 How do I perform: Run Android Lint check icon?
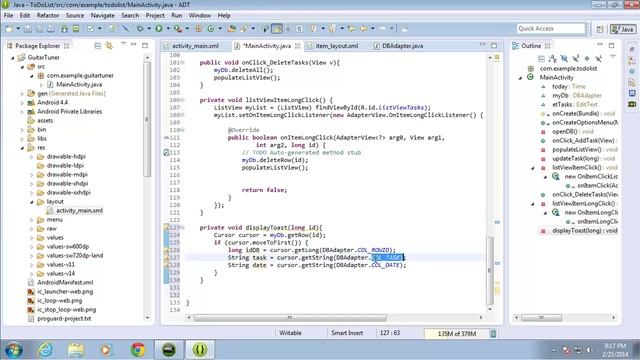91,29
